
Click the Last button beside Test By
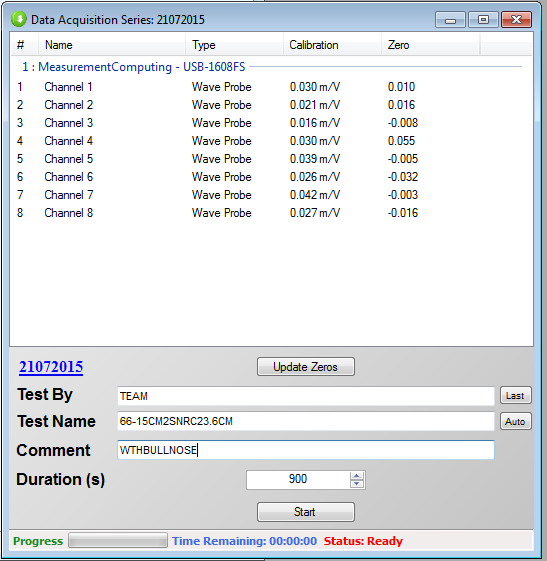tap(515, 396)
